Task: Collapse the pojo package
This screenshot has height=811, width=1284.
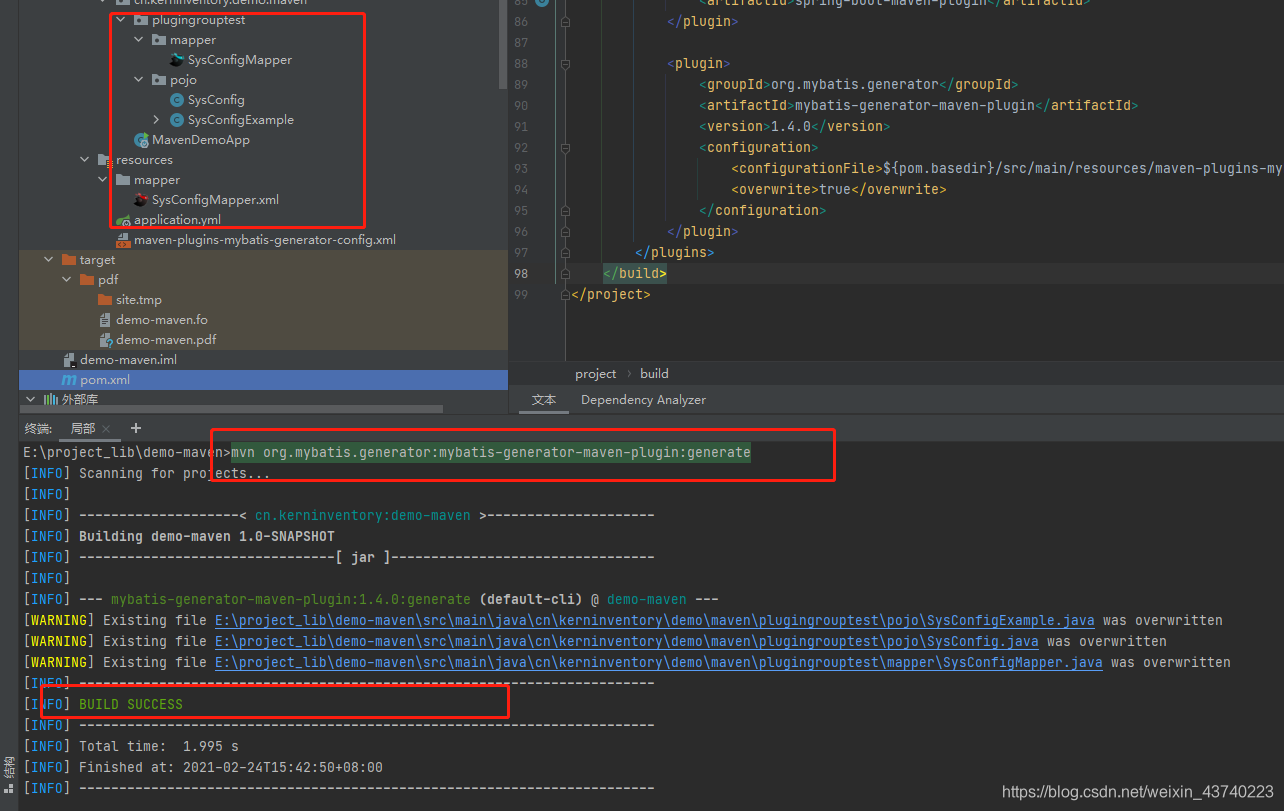Action: pos(139,80)
